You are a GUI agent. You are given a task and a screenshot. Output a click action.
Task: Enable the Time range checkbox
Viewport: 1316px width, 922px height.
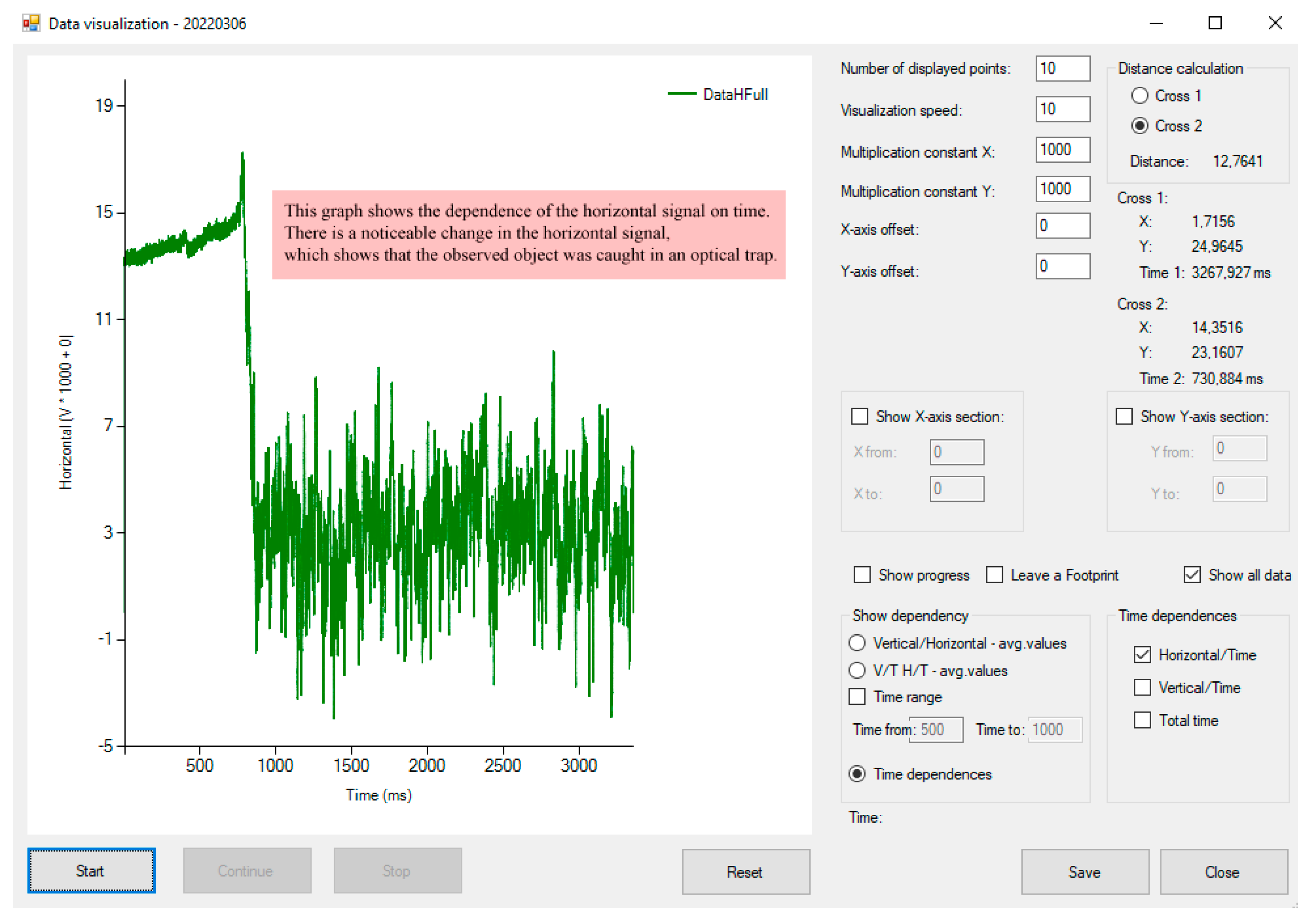point(857,697)
